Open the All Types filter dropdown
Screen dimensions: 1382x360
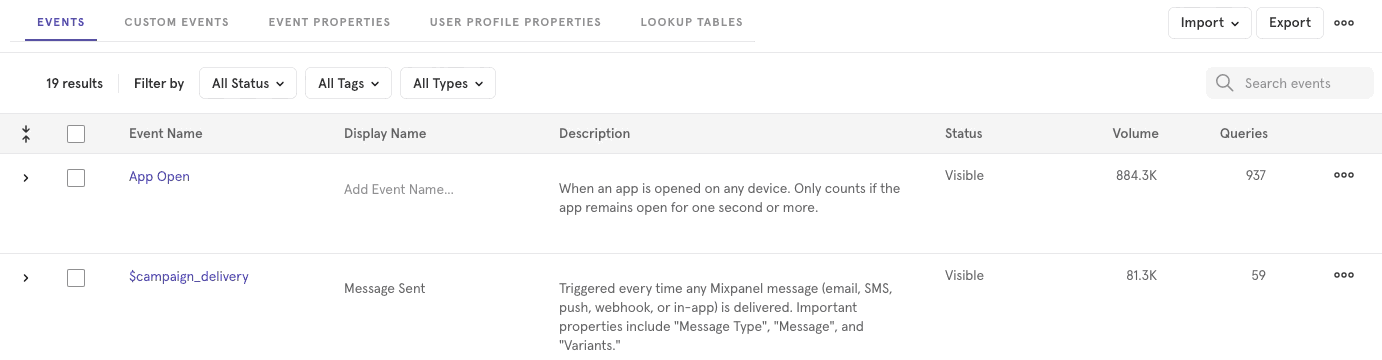point(448,83)
